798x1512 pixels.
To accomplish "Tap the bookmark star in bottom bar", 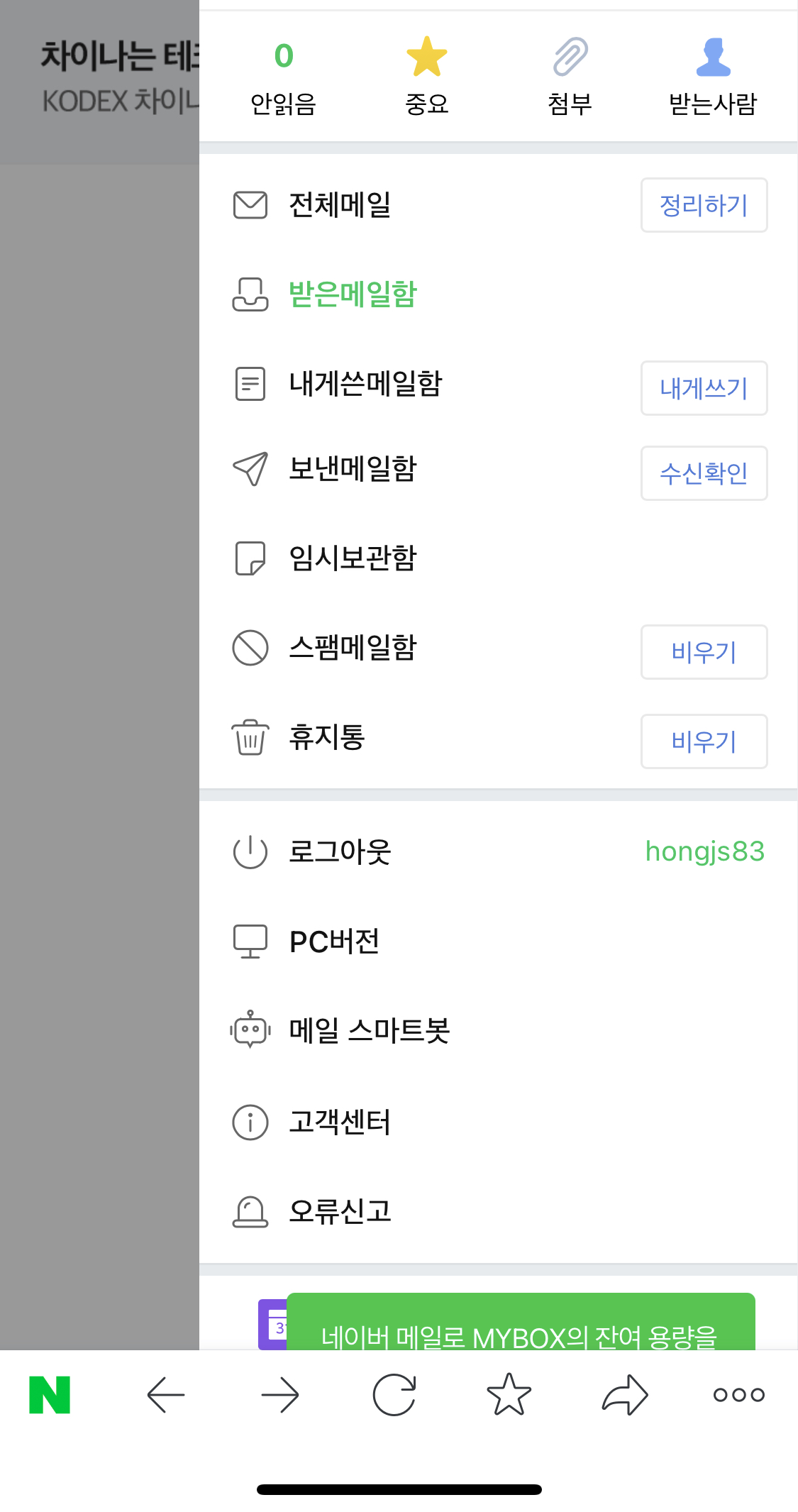I will [509, 1395].
